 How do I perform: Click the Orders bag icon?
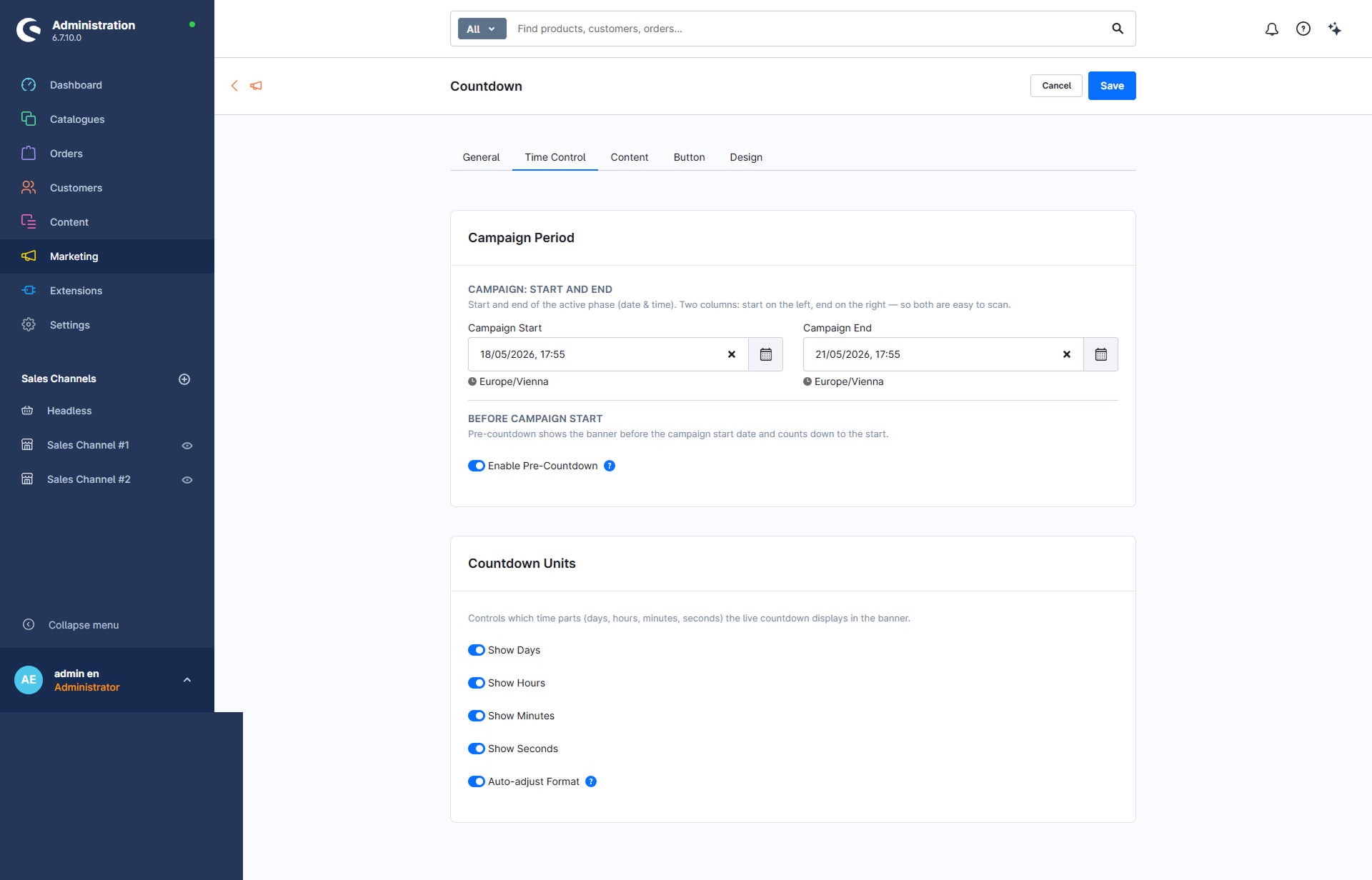29,153
